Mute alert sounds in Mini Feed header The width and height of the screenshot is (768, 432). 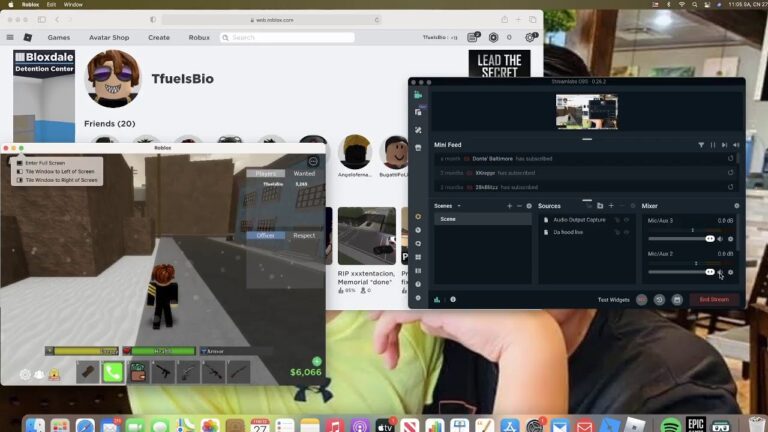click(736, 145)
